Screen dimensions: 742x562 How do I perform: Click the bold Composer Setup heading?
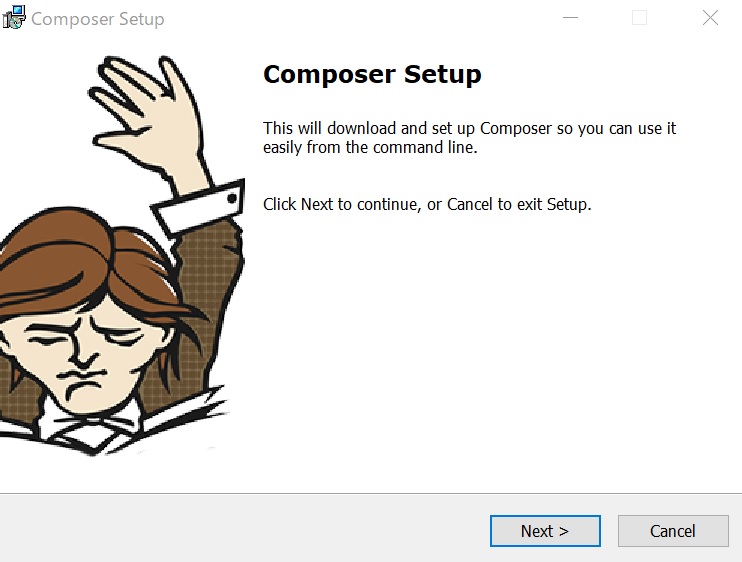coord(372,74)
